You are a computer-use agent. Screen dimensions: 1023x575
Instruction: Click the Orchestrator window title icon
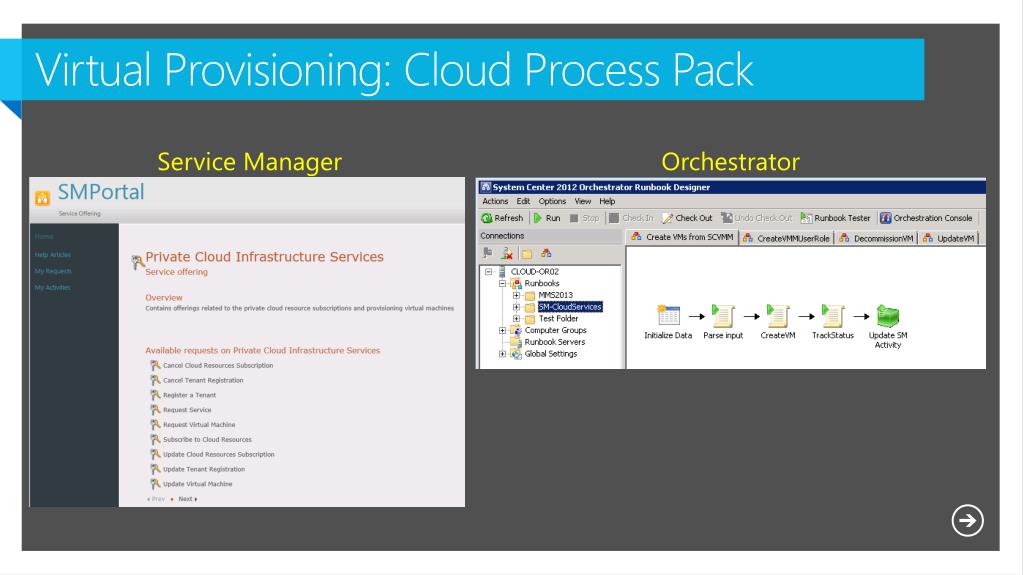[485, 187]
